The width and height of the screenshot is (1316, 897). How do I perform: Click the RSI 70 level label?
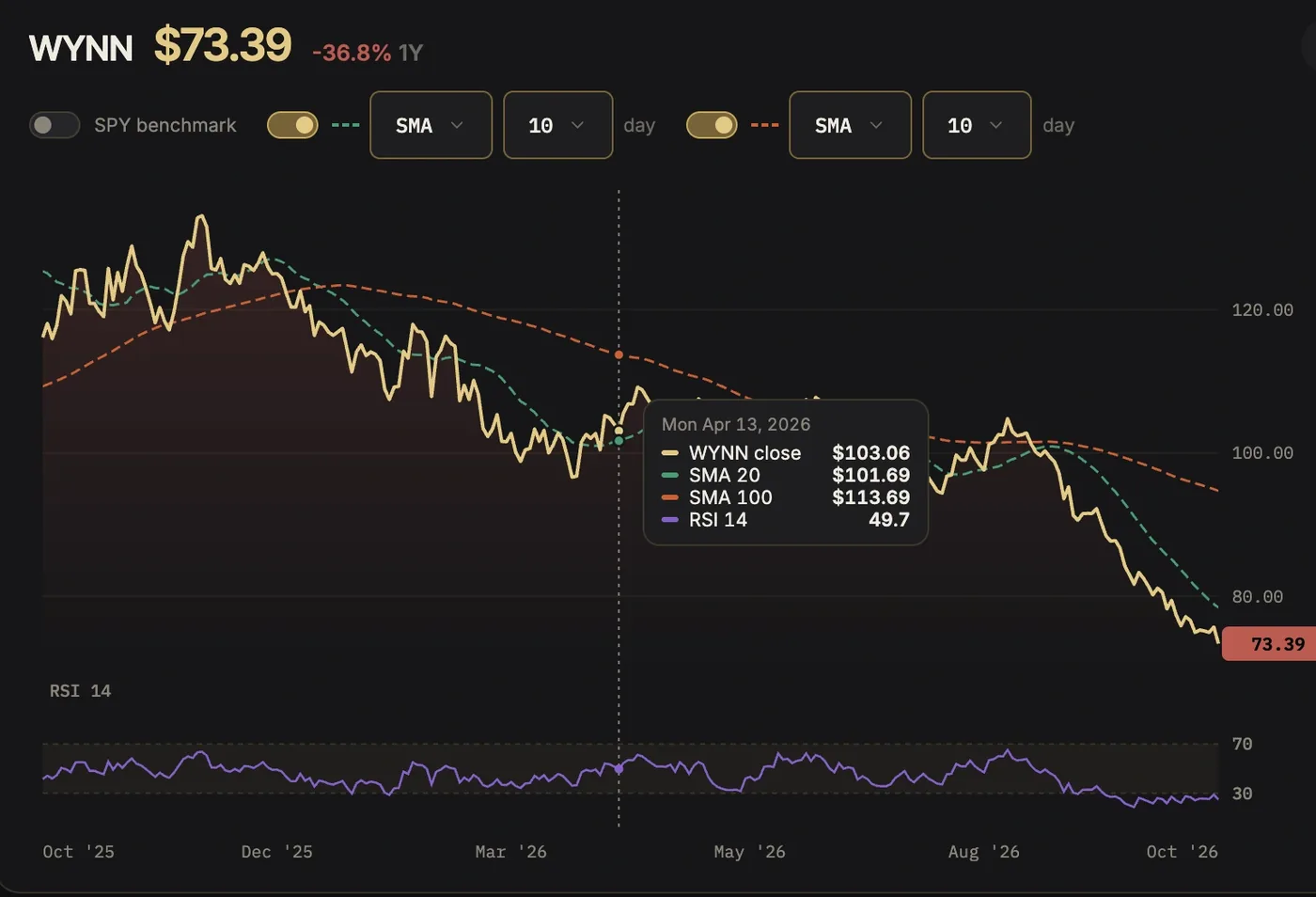[x=1242, y=745]
